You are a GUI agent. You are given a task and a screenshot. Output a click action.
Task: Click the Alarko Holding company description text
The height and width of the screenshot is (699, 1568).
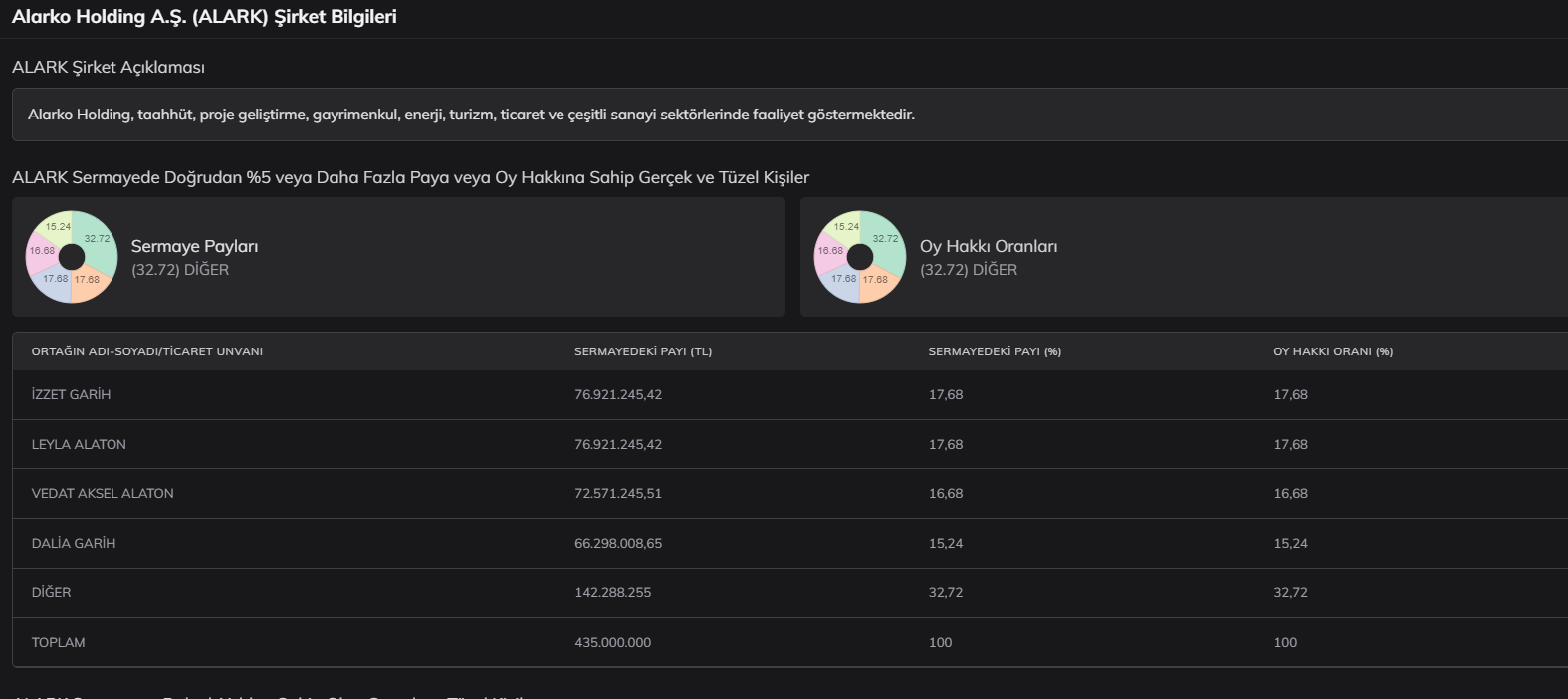pyautogui.click(x=471, y=115)
